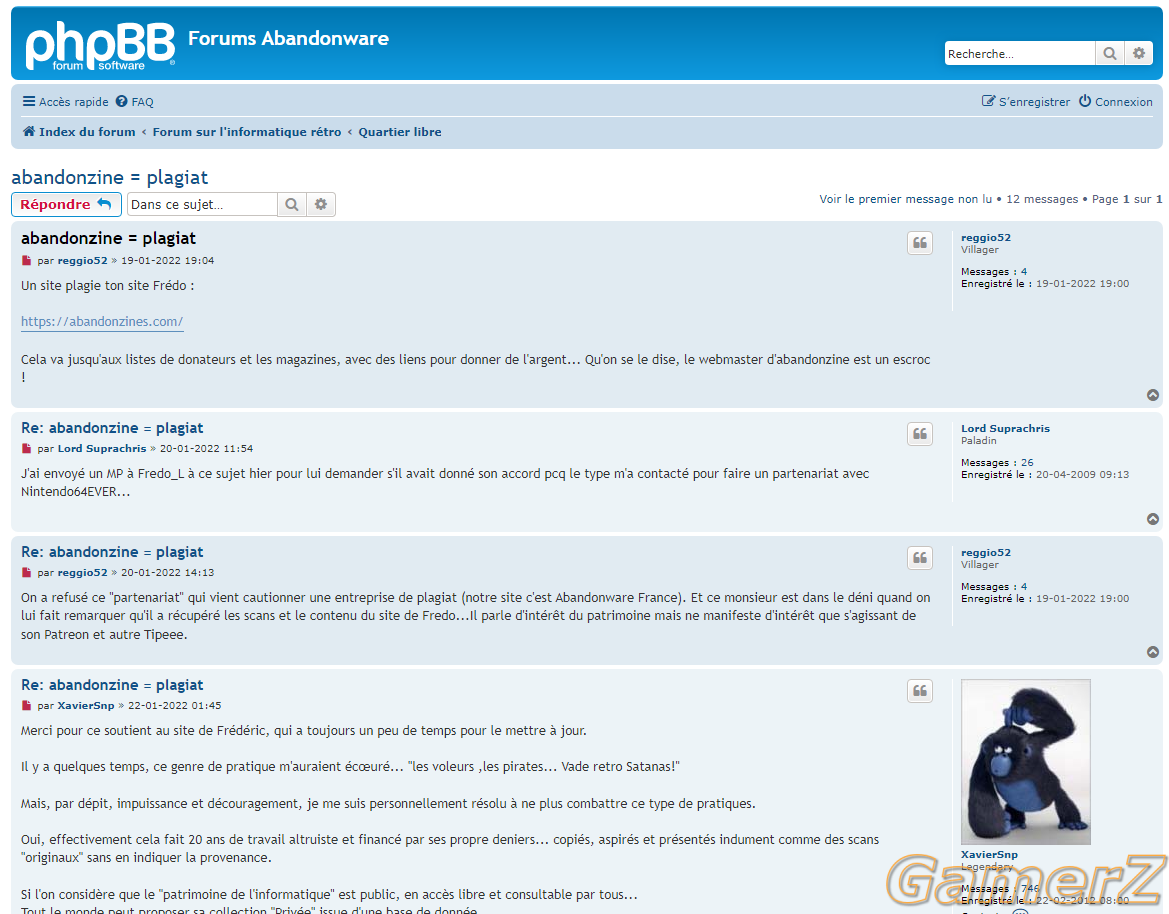1169x914 pixels.
Task: Click Voir le premier message non lu
Action: pyautogui.click(x=905, y=199)
